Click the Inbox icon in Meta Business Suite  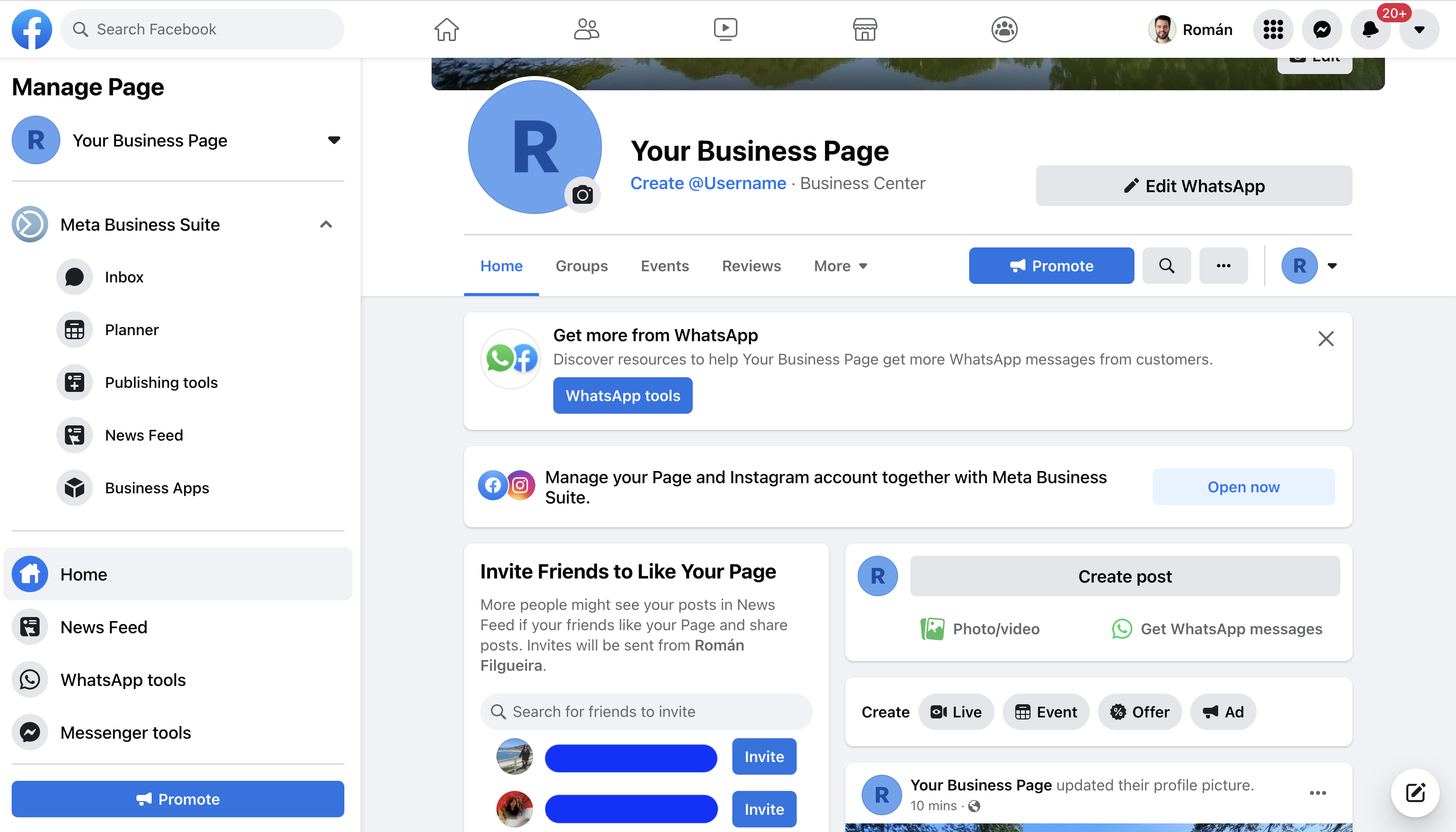click(76, 277)
